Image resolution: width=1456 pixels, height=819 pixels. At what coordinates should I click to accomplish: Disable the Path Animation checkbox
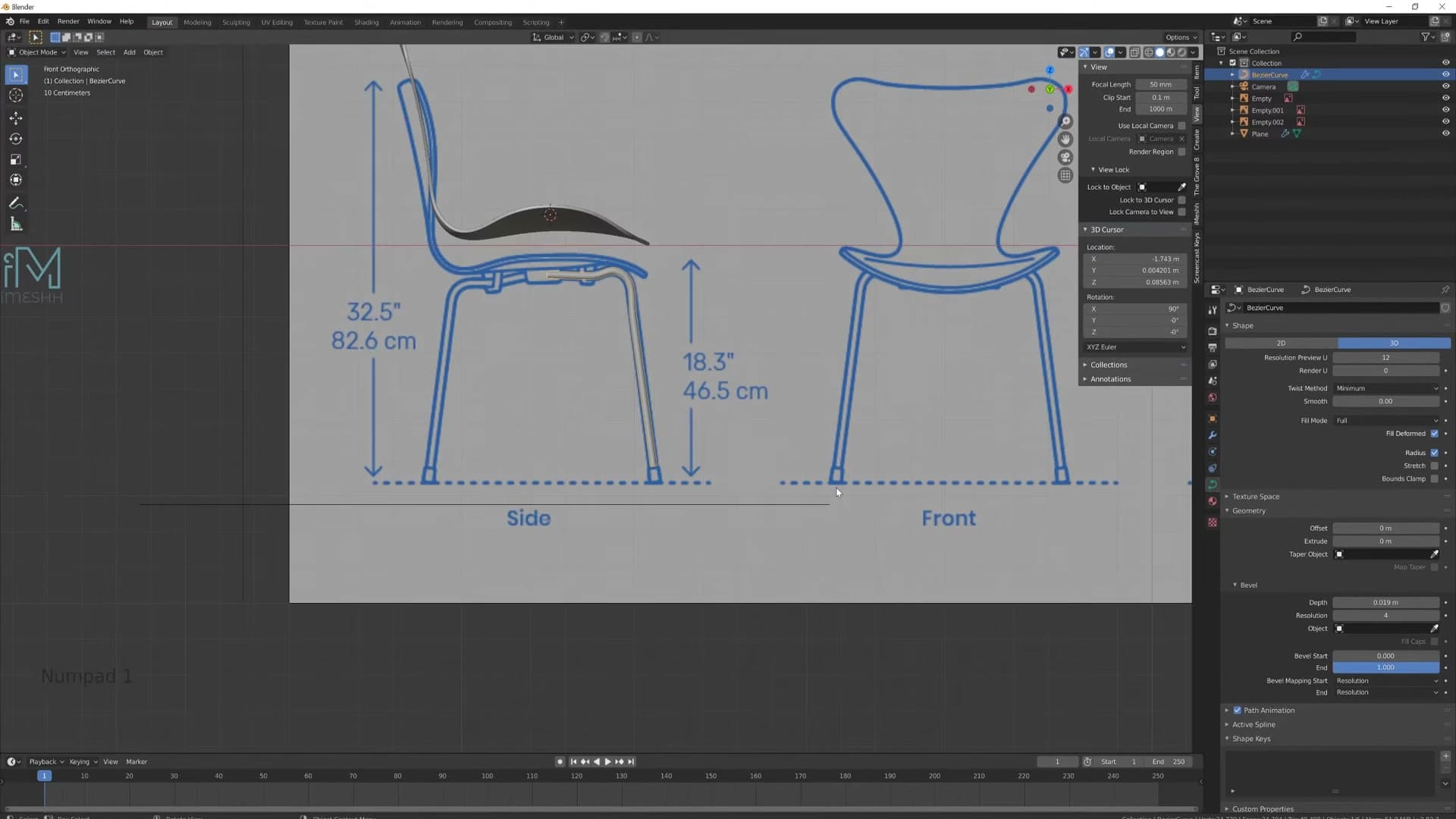coord(1237,711)
